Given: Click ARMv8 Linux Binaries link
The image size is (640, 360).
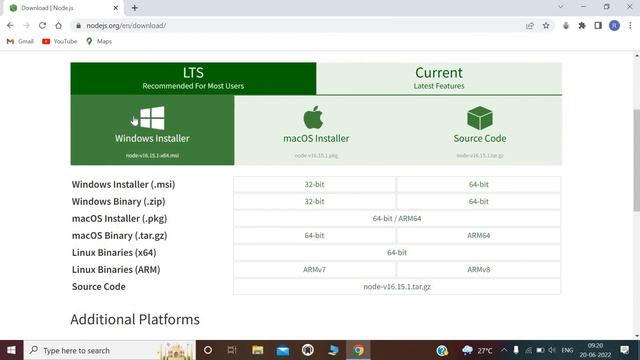Looking at the screenshot, I should [478, 269].
